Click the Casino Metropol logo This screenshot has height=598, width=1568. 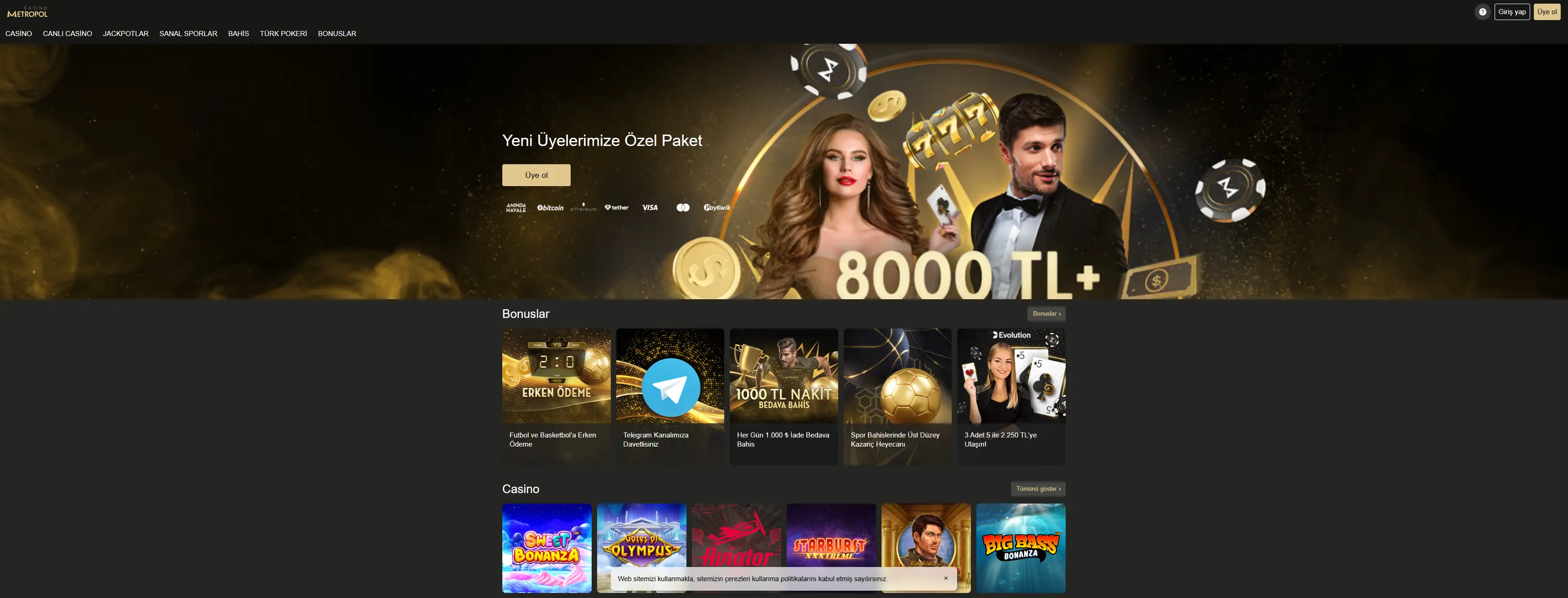coord(27,11)
